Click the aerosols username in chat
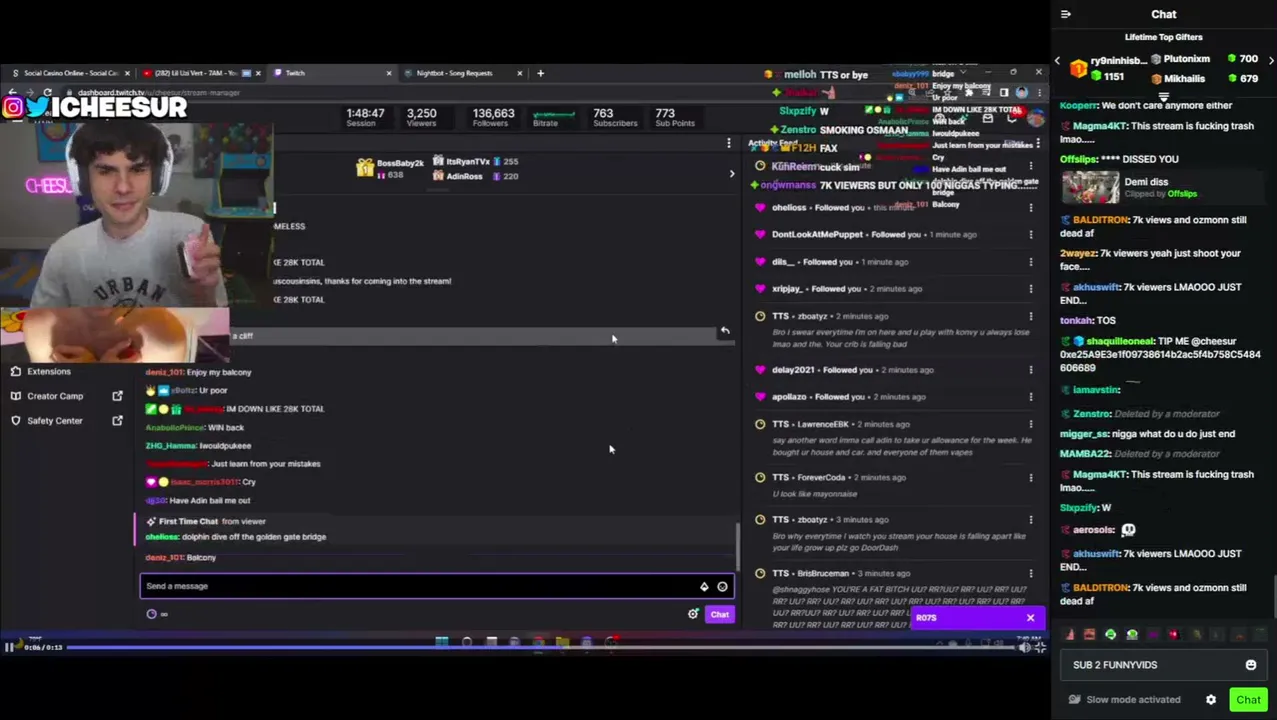 click(1093, 530)
